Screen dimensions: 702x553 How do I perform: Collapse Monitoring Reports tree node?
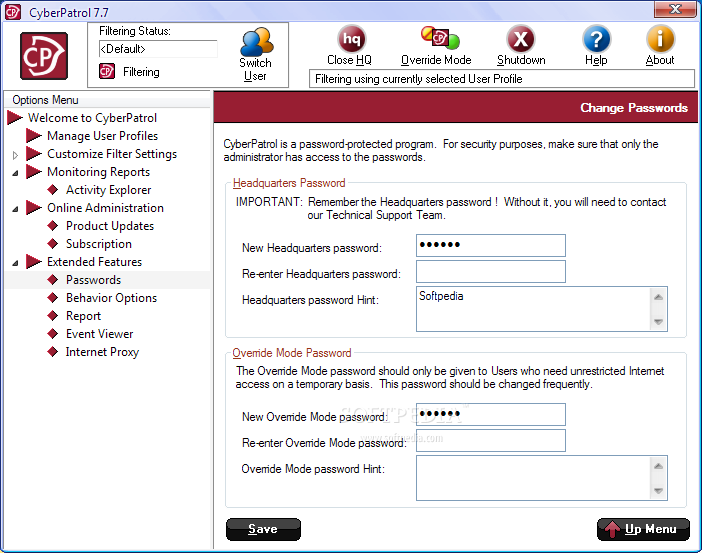point(15,173)
